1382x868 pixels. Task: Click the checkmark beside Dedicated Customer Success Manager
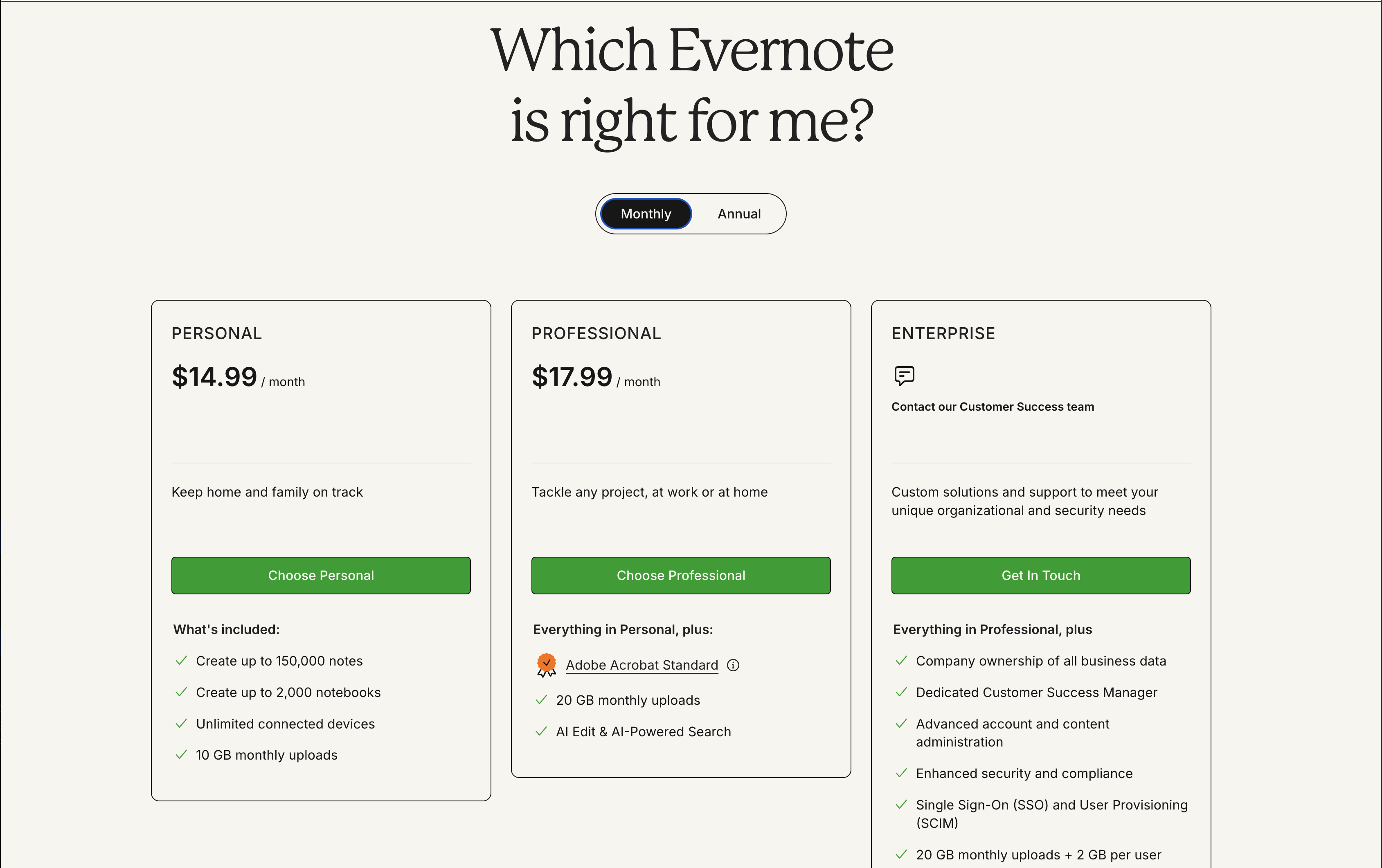pos(900,693)
